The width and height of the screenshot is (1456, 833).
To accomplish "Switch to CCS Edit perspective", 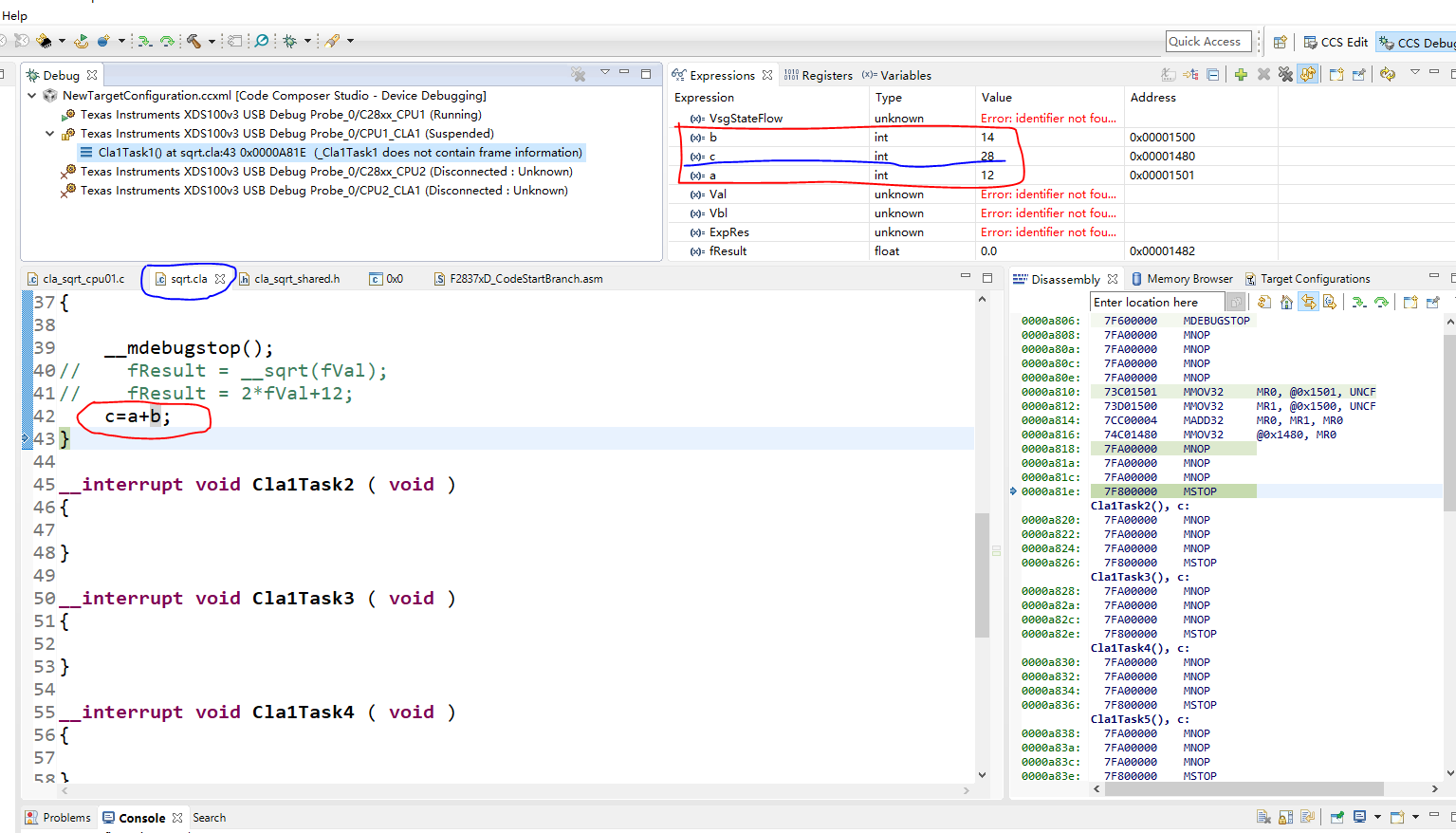I will pyautogui.click(x=1336, y=42).
